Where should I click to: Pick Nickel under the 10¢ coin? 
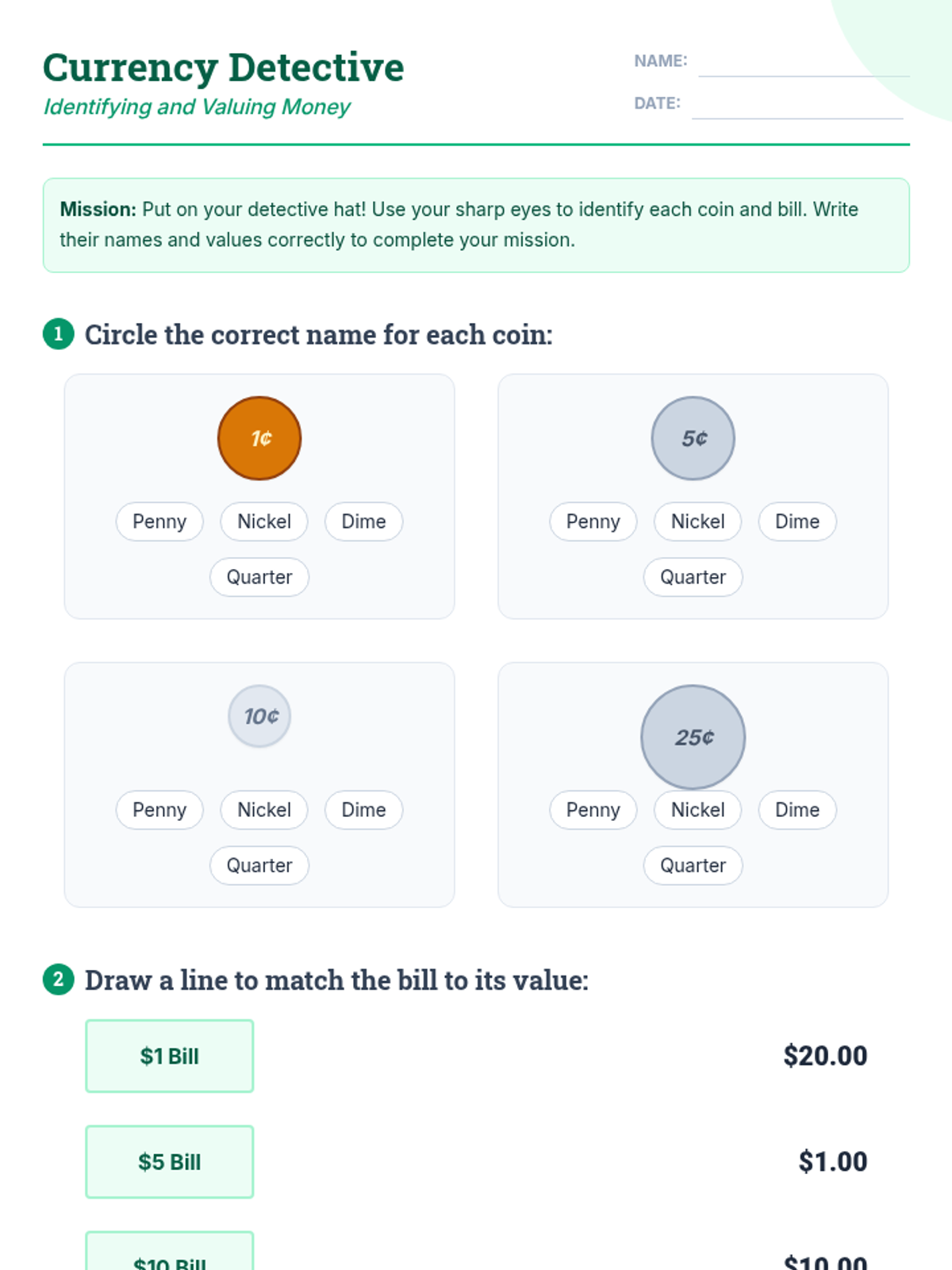coord(264,810)
